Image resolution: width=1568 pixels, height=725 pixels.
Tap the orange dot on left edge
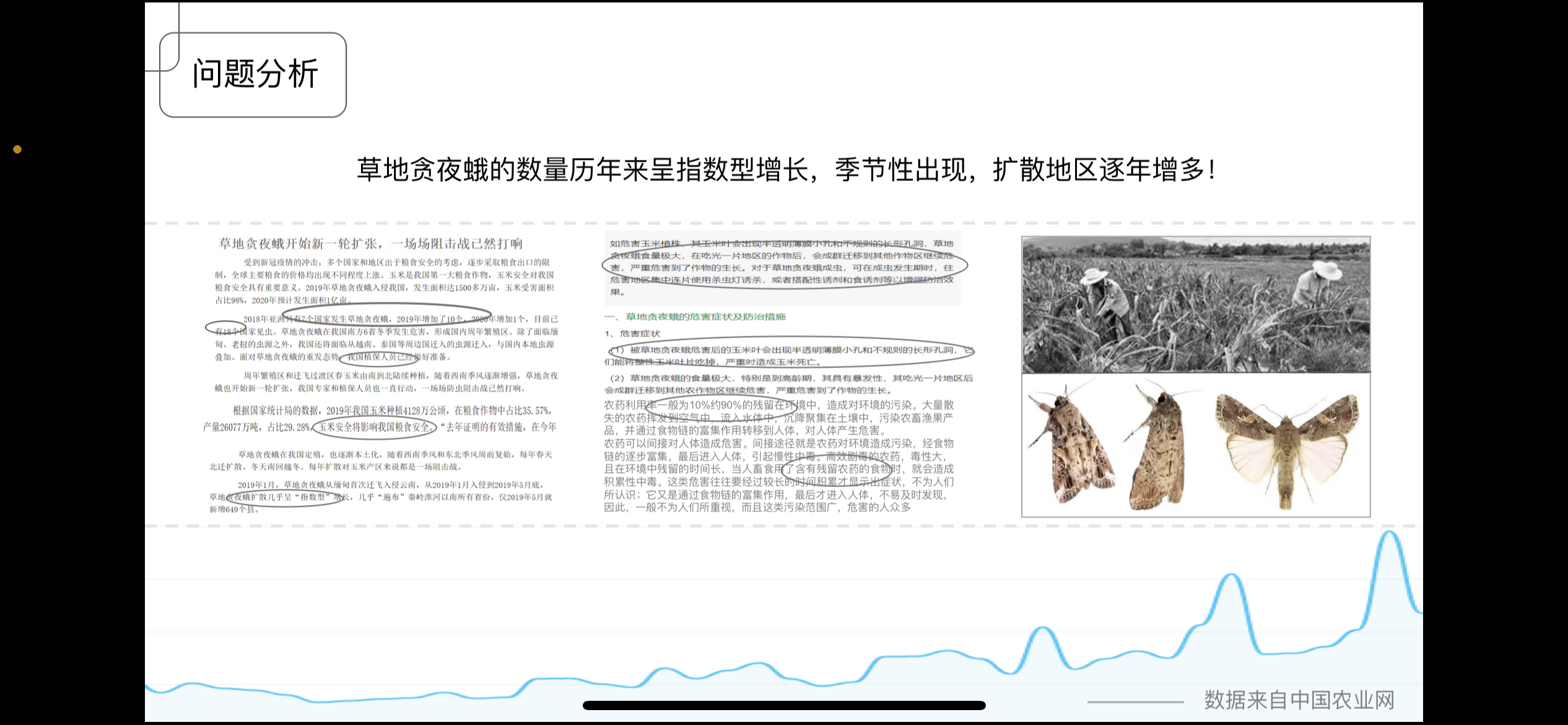click(x=17, y=149)
